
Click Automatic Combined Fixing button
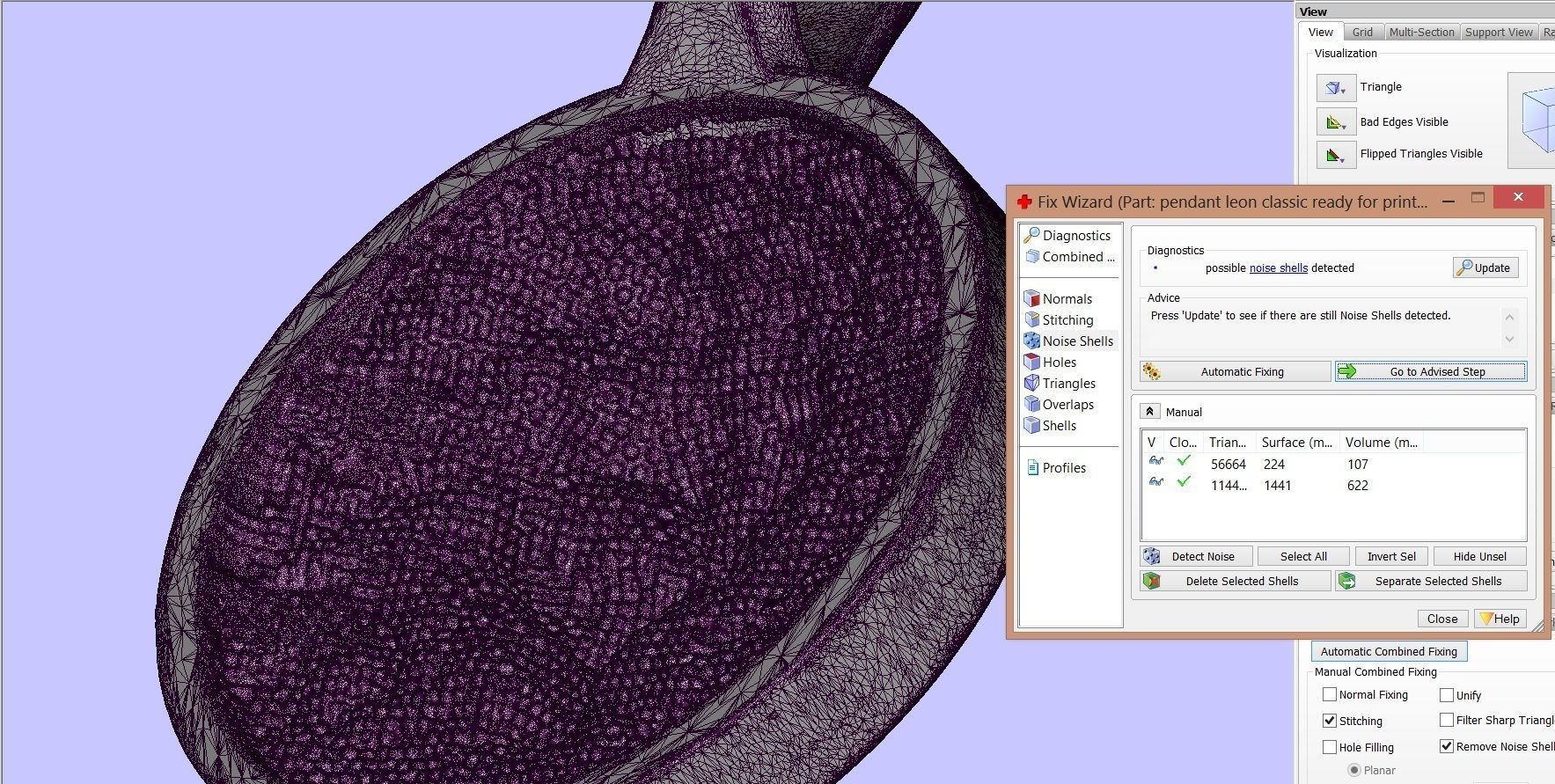click(1389, 651)
